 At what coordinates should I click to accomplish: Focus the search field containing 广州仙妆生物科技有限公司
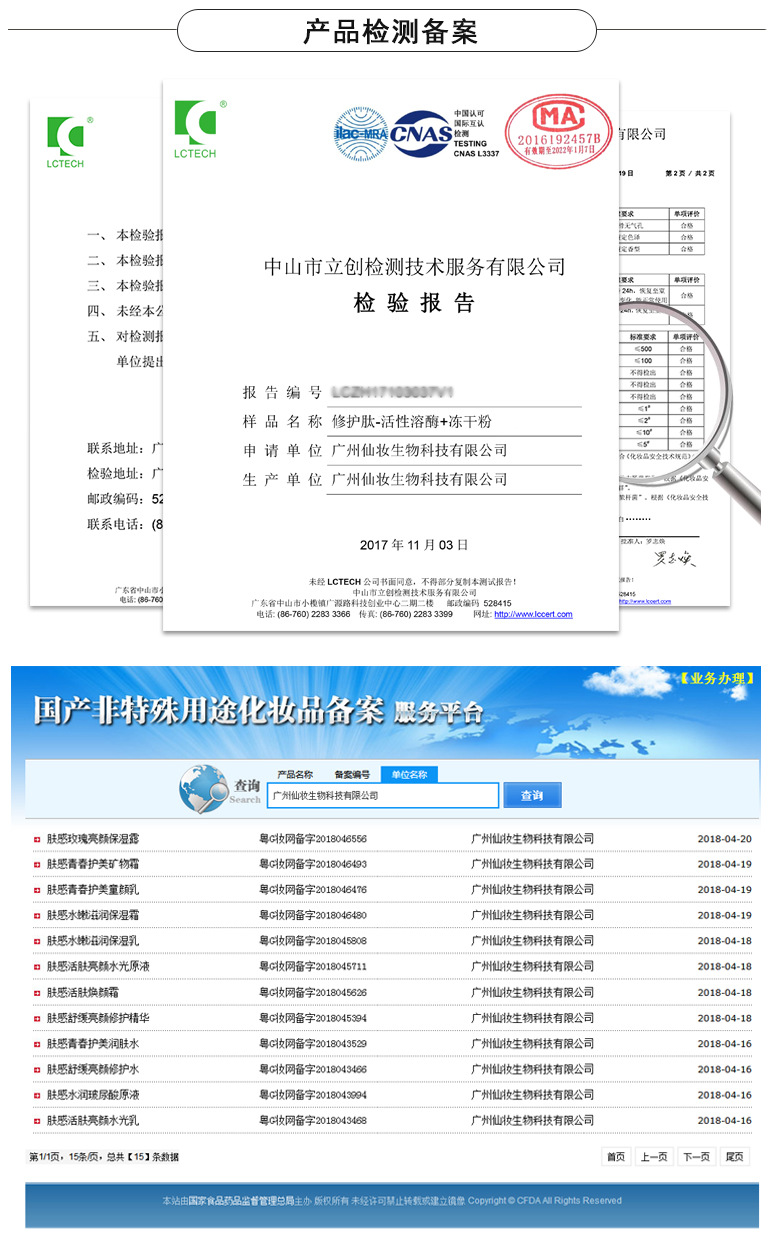(x=383, y=796)
